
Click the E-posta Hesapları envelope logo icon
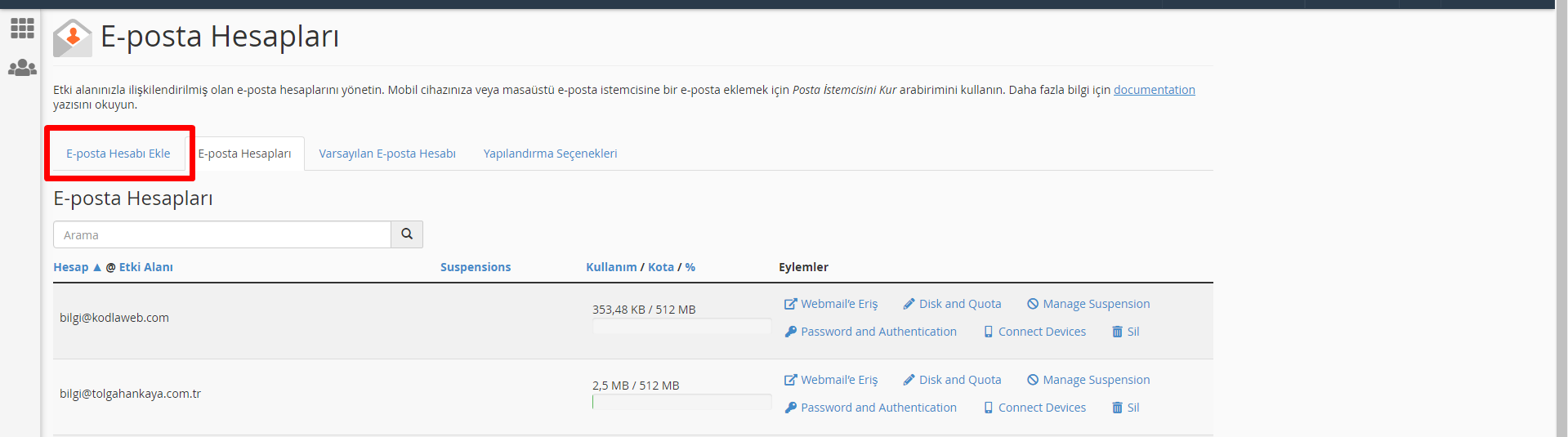coord(72,38)
